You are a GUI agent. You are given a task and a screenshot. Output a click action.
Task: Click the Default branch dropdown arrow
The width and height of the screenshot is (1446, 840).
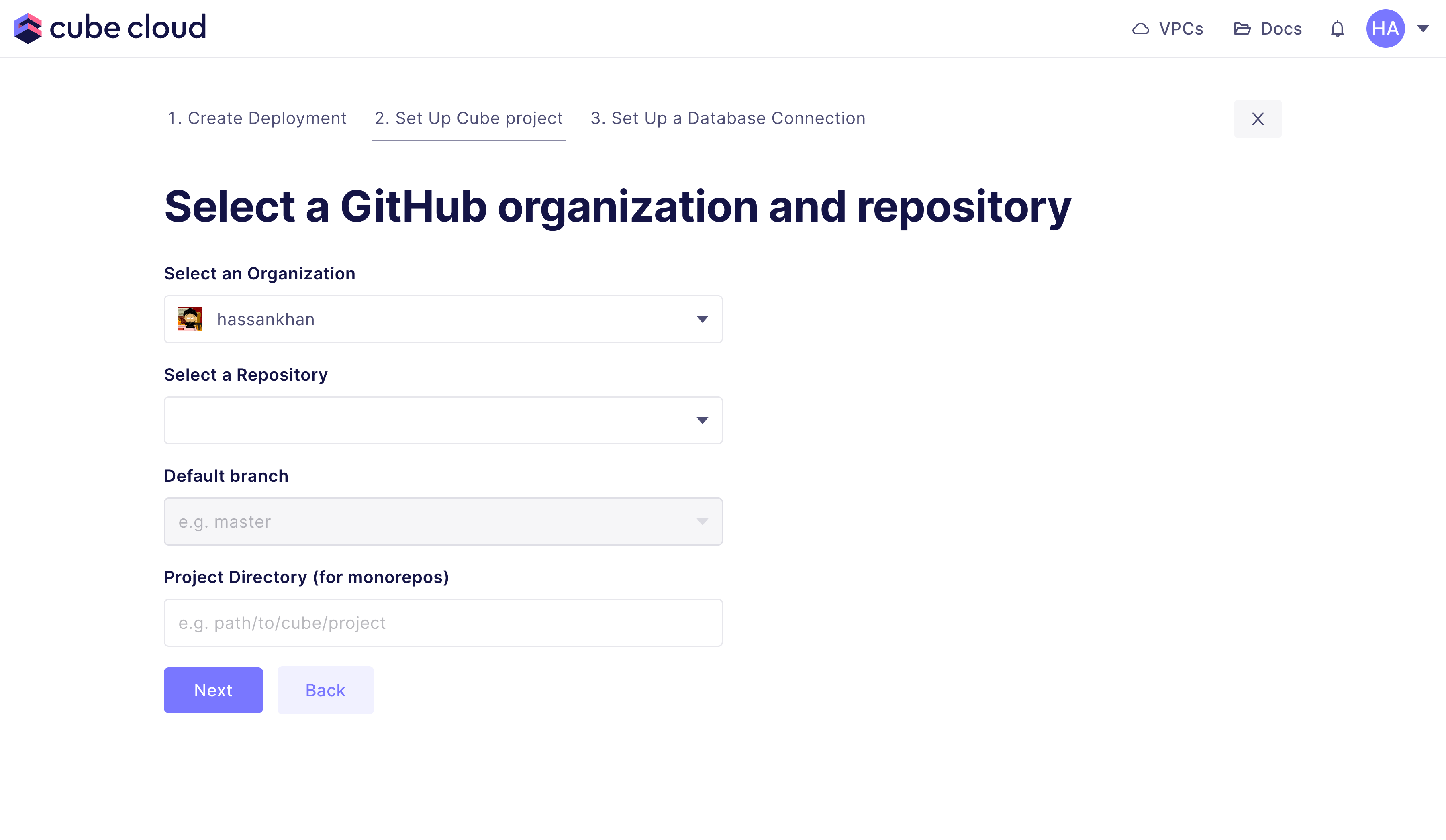[x=702, y=522]
